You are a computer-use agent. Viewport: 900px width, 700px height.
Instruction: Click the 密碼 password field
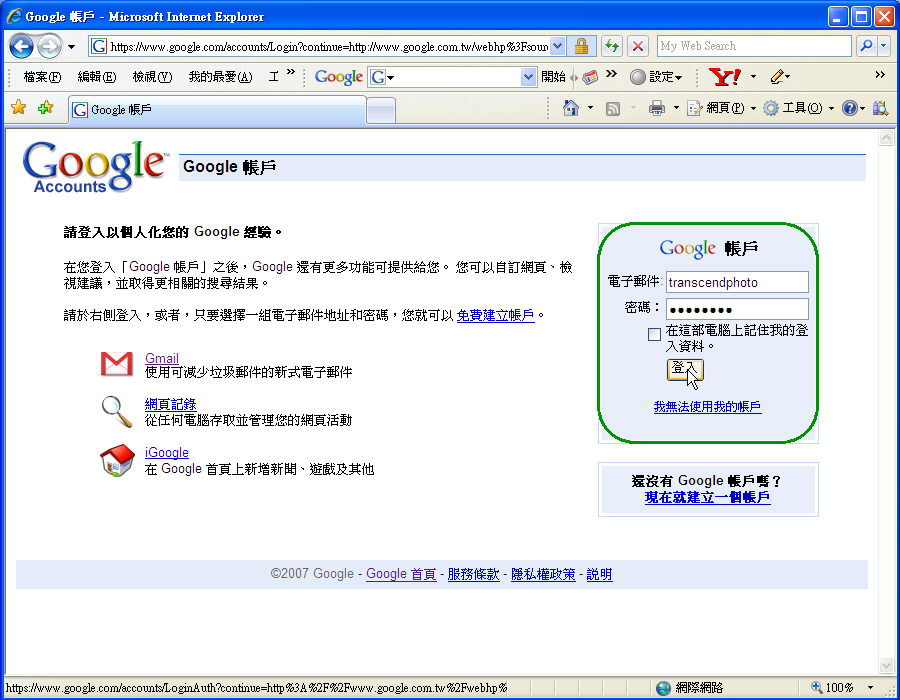coord(737,309)
